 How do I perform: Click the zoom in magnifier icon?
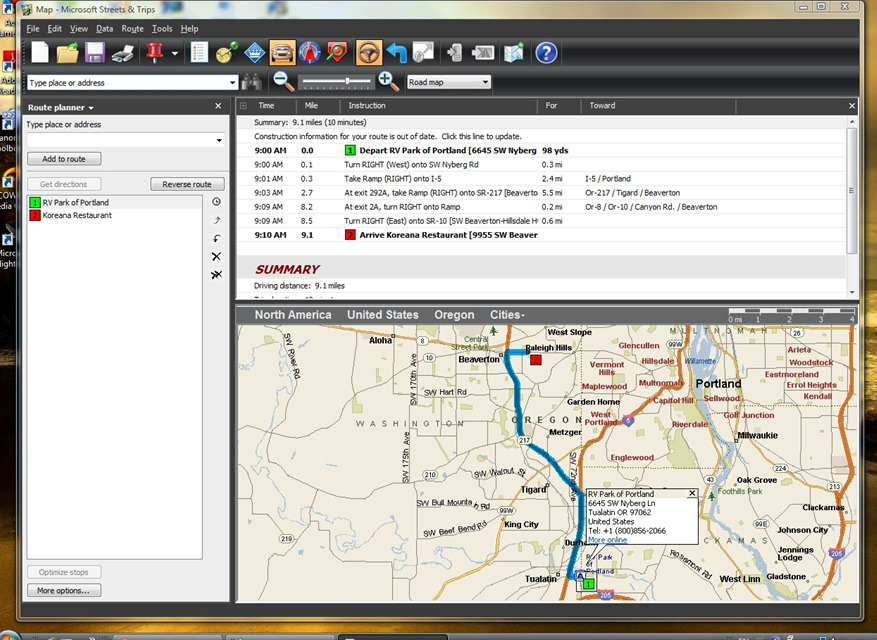coord(389,82)
